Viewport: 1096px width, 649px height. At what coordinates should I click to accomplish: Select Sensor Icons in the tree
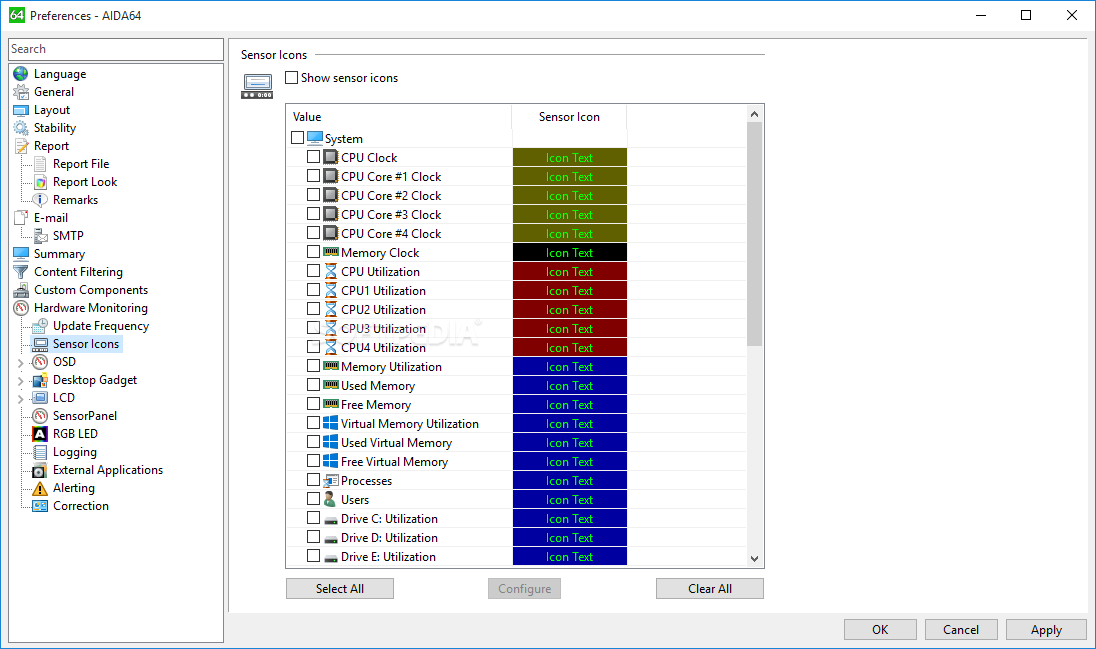pyautogui.click(x=86, y=344)
